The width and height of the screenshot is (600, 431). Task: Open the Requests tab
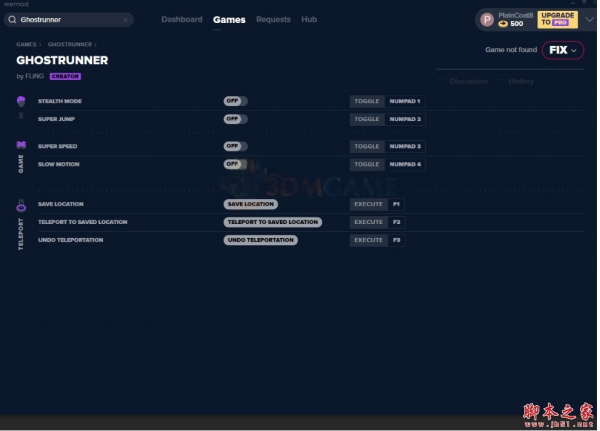pyautogui.click(x=273, y=20)
